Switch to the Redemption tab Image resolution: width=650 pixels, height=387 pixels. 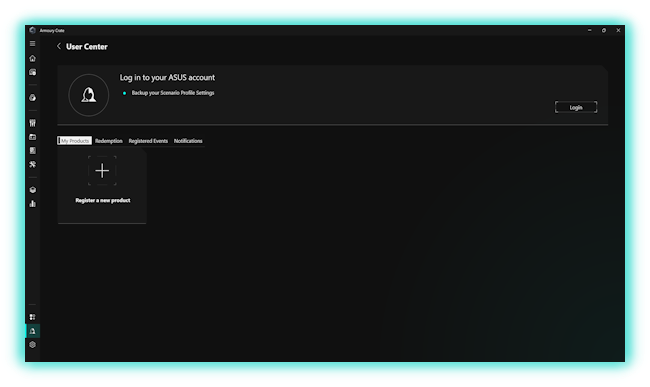pos(109,141)
